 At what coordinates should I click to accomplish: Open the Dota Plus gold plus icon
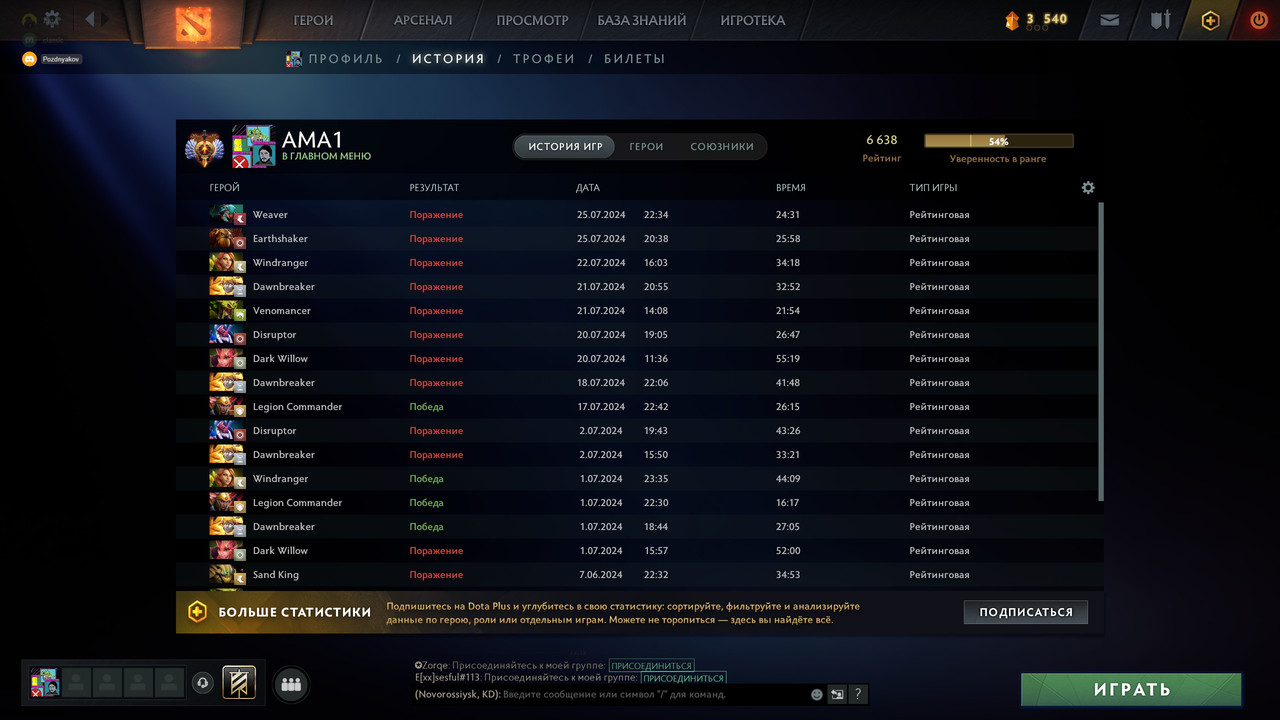[1210, 20]
